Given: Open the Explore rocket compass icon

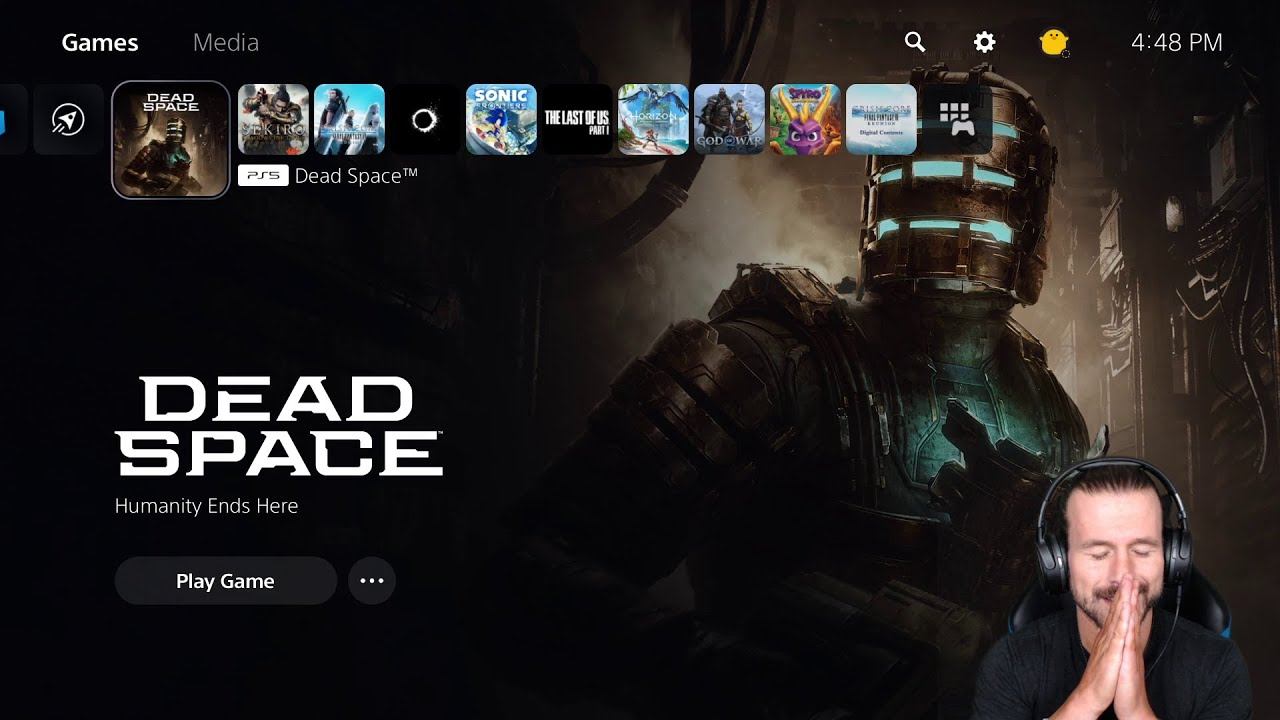Looking at the screenshot, I should [68, 120].
